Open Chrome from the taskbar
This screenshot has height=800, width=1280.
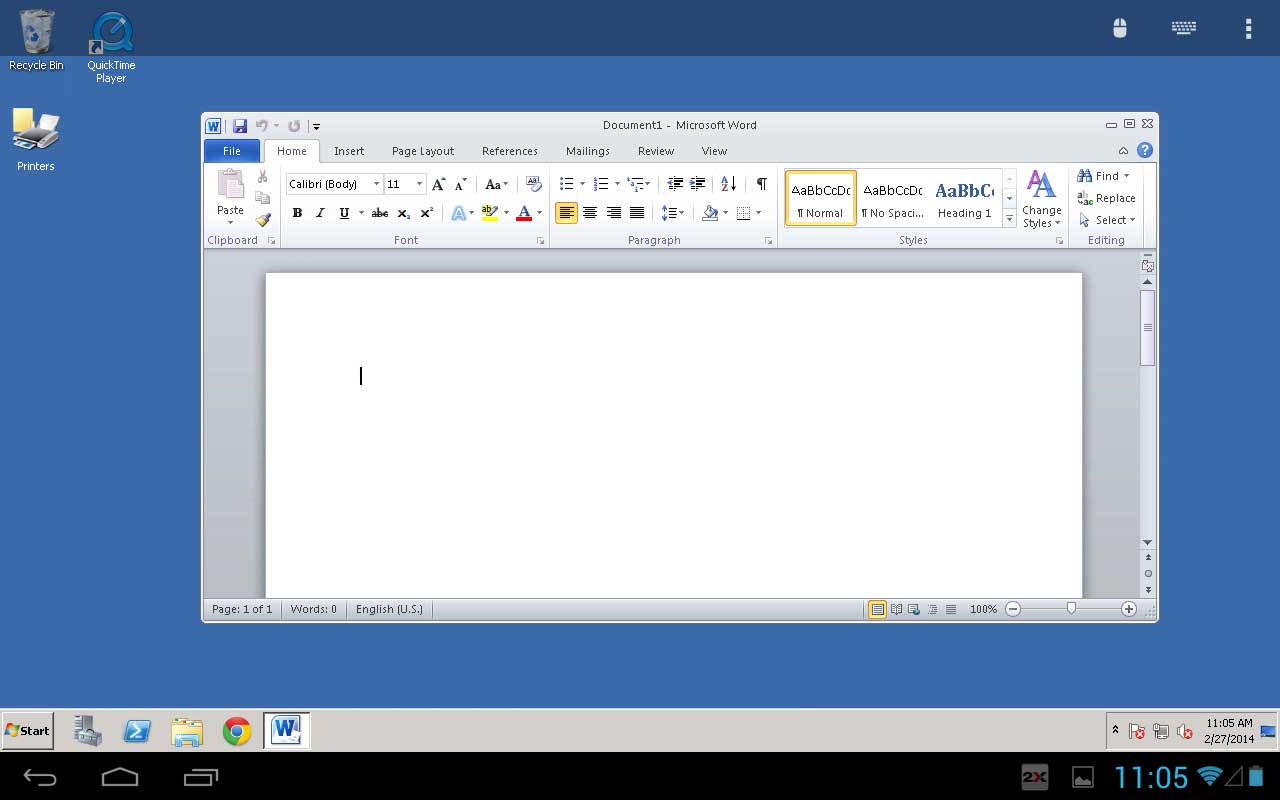pos(237,731)
